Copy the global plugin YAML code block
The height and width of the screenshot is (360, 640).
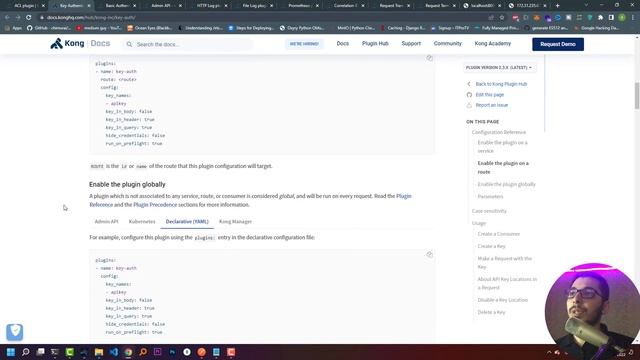coord(429,255)
